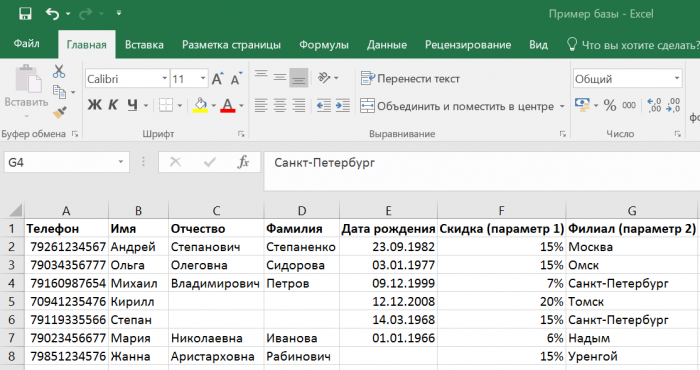Image resolution: width=700 pixels, height=370 pixels.
Task: Select the Format Painter brush
Action: (x=60, y=112)
